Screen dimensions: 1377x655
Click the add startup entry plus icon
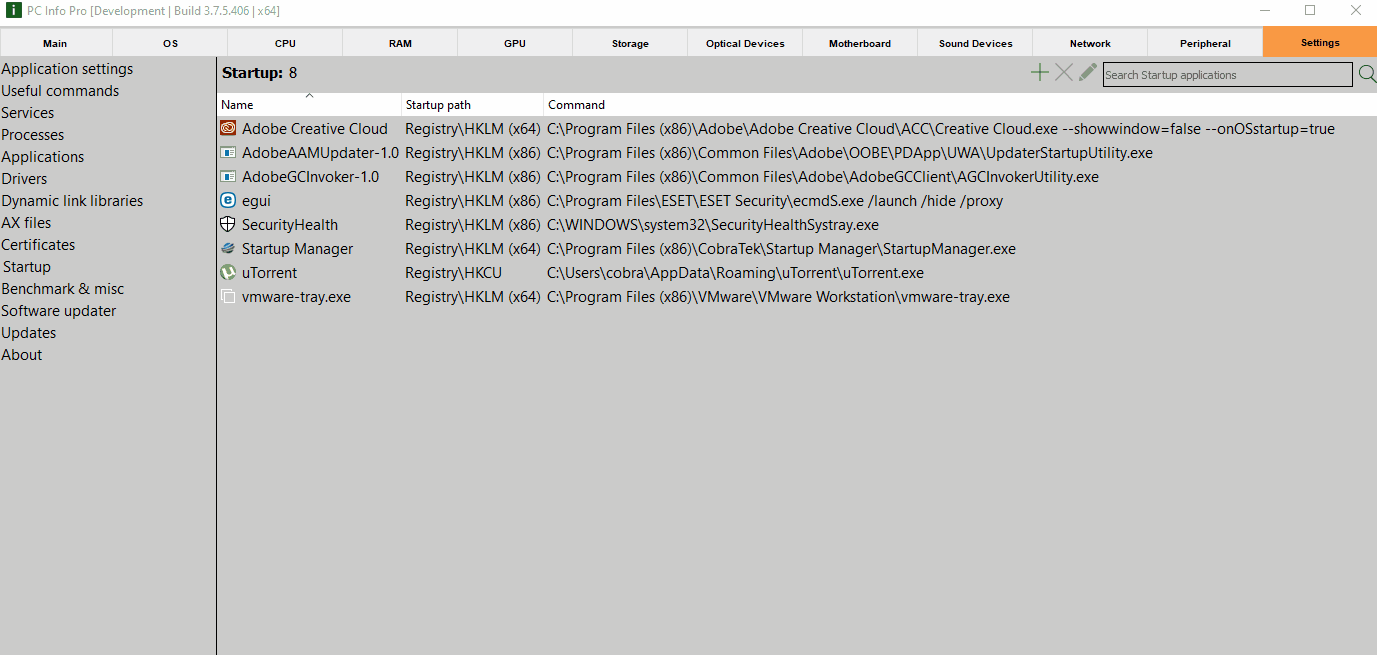point(1040,73)
